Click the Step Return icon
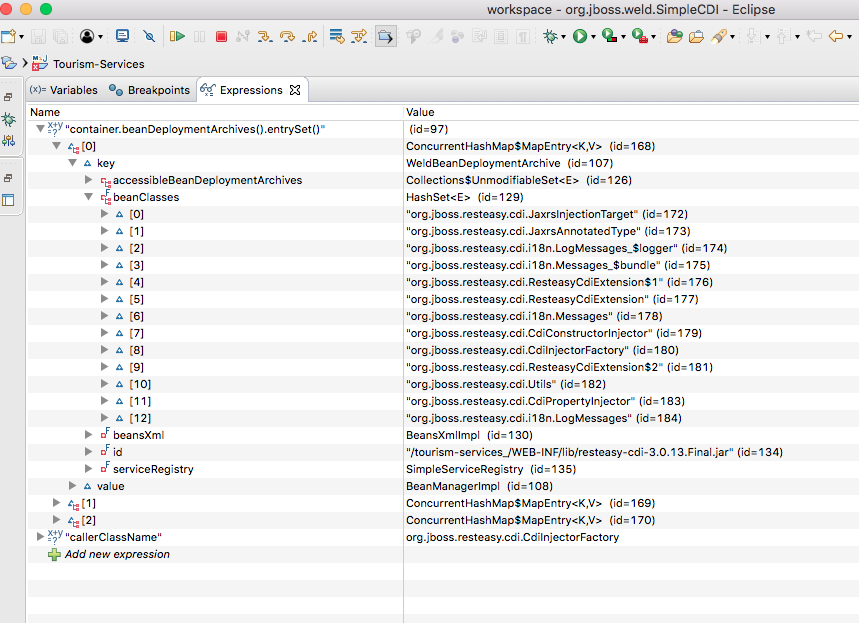 tap(309, 37)
